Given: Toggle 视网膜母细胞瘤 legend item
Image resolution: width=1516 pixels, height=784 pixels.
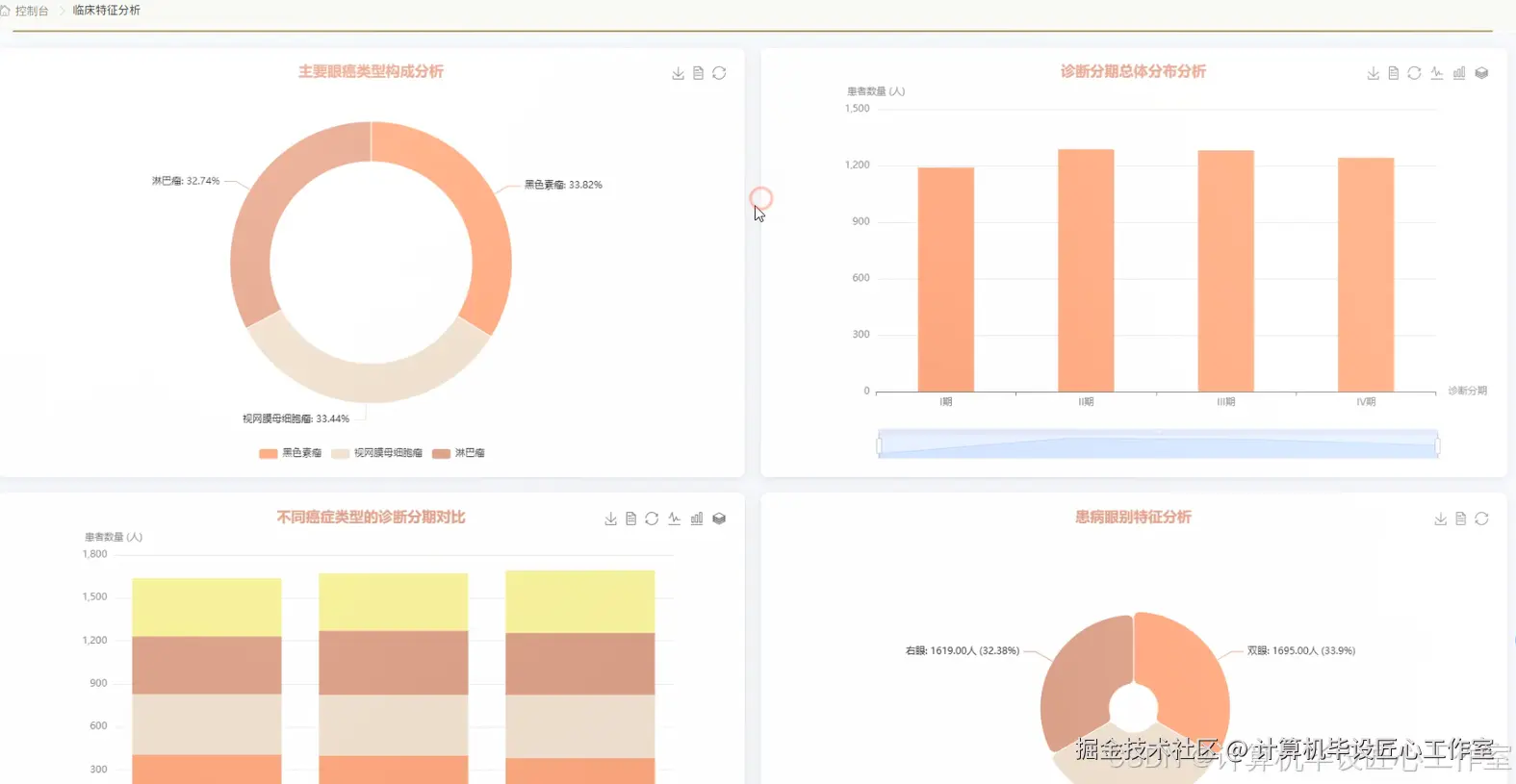Looking at the screenshot, I should pos(376,453).
